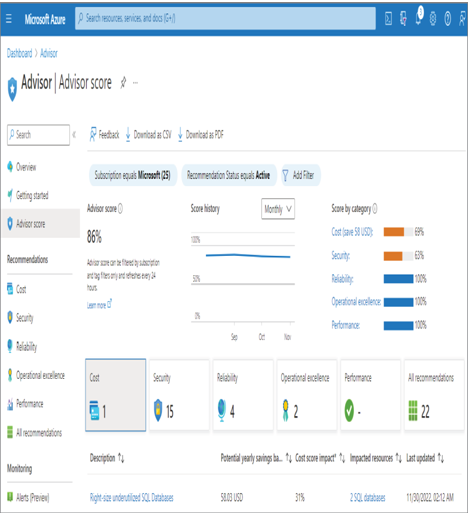The height and width of the screenshot is (513, 468).
Task: Sort by Impacted resources column
Action: 376,458
